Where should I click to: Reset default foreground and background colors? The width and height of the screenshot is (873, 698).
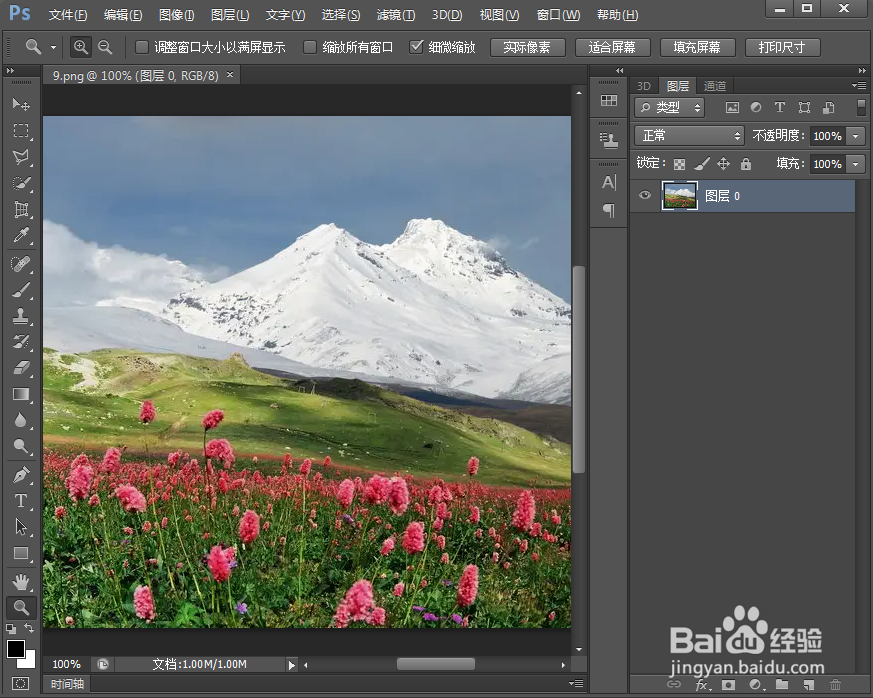[11, 629]
